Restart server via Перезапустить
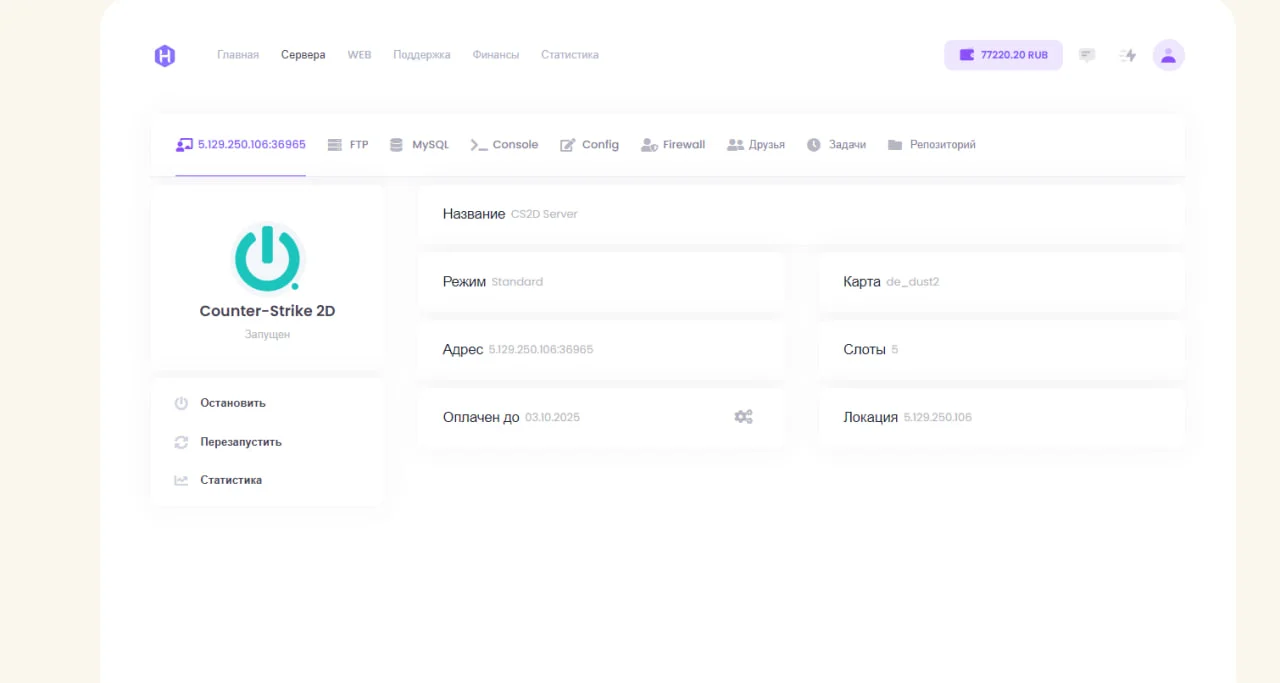1280x683 pixels. coord(240,442)
